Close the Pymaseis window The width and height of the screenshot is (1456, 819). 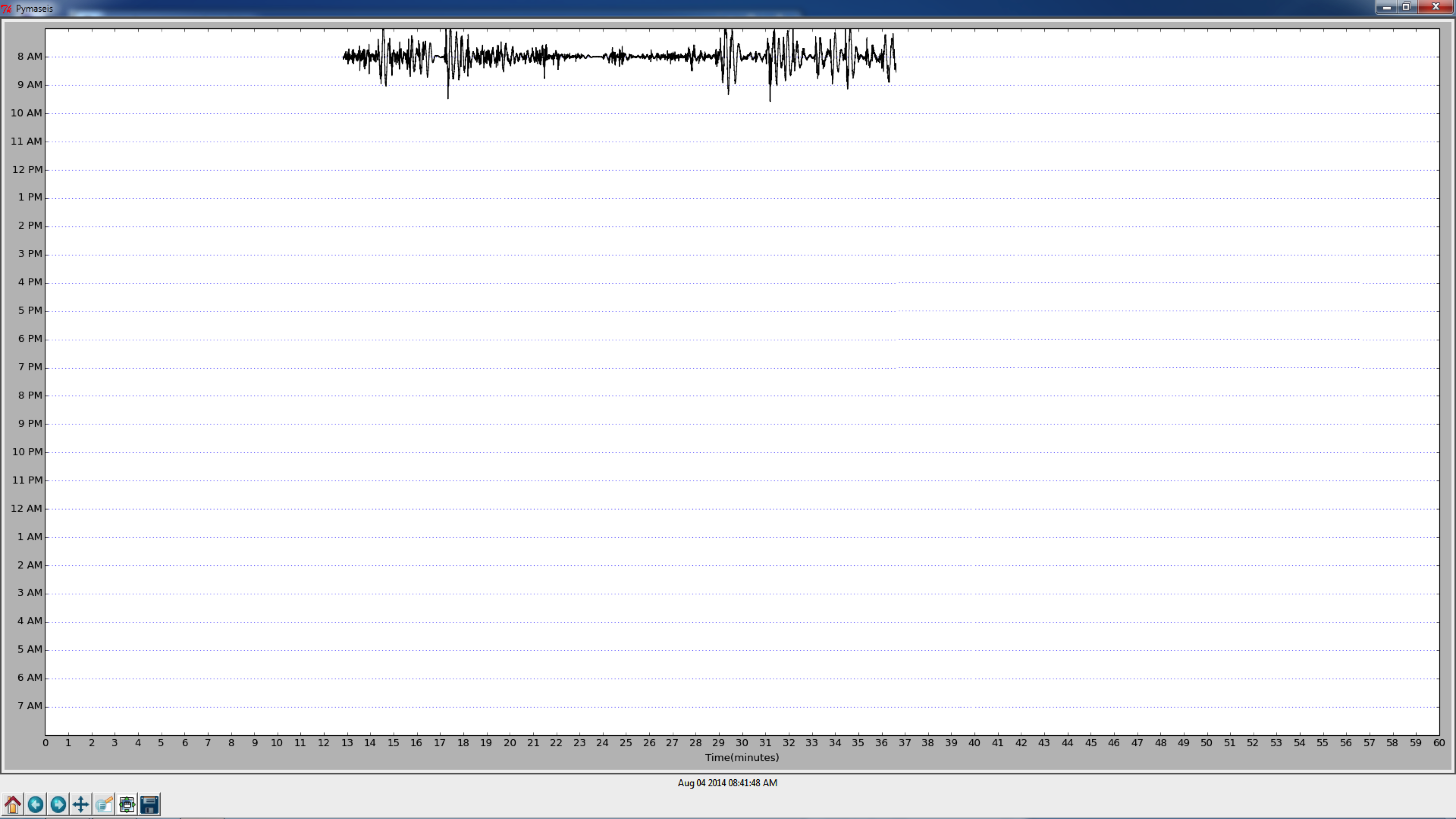click(1436, 7)
